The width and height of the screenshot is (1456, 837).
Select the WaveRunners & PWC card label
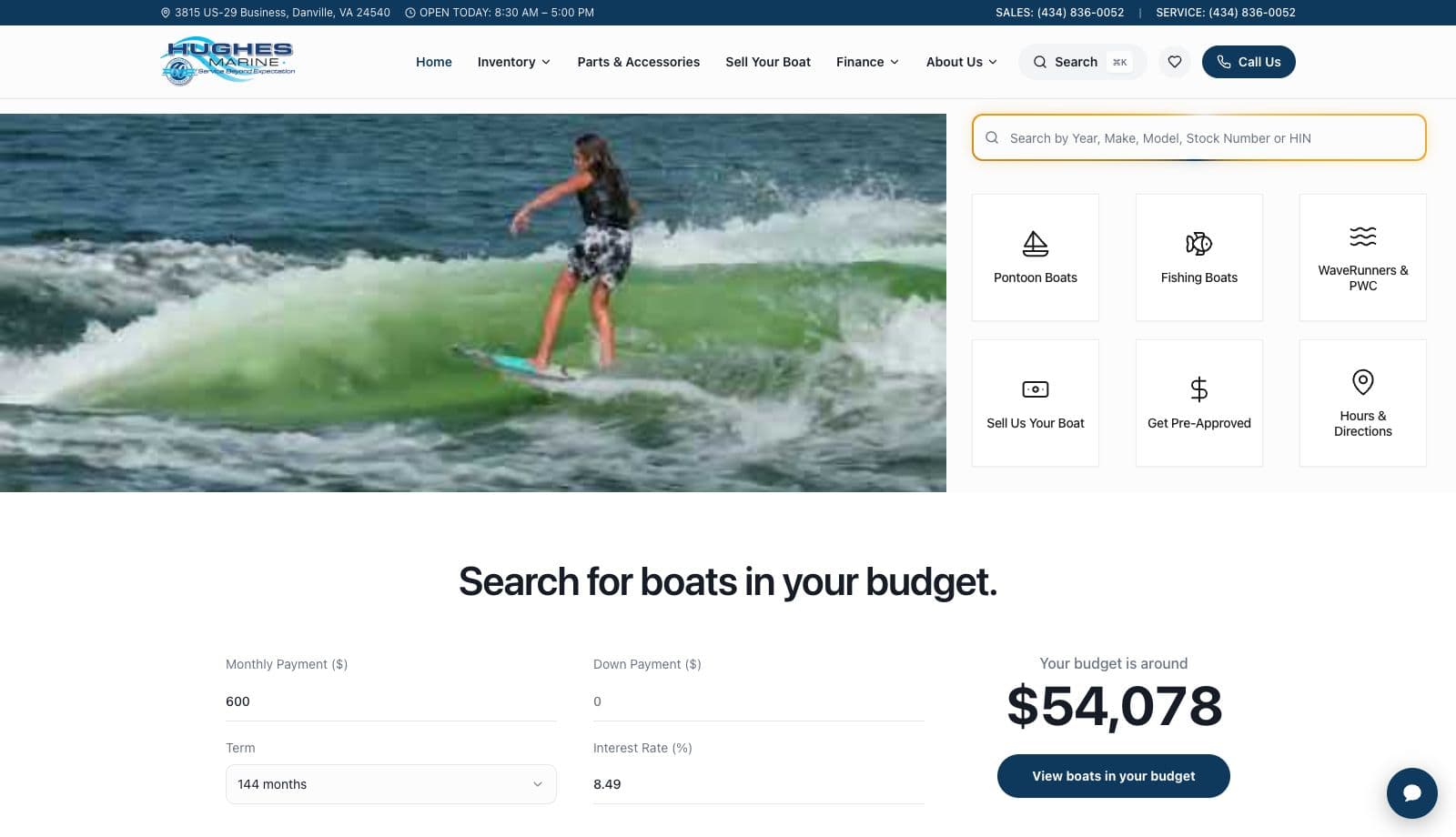(x=1363, y=277)
